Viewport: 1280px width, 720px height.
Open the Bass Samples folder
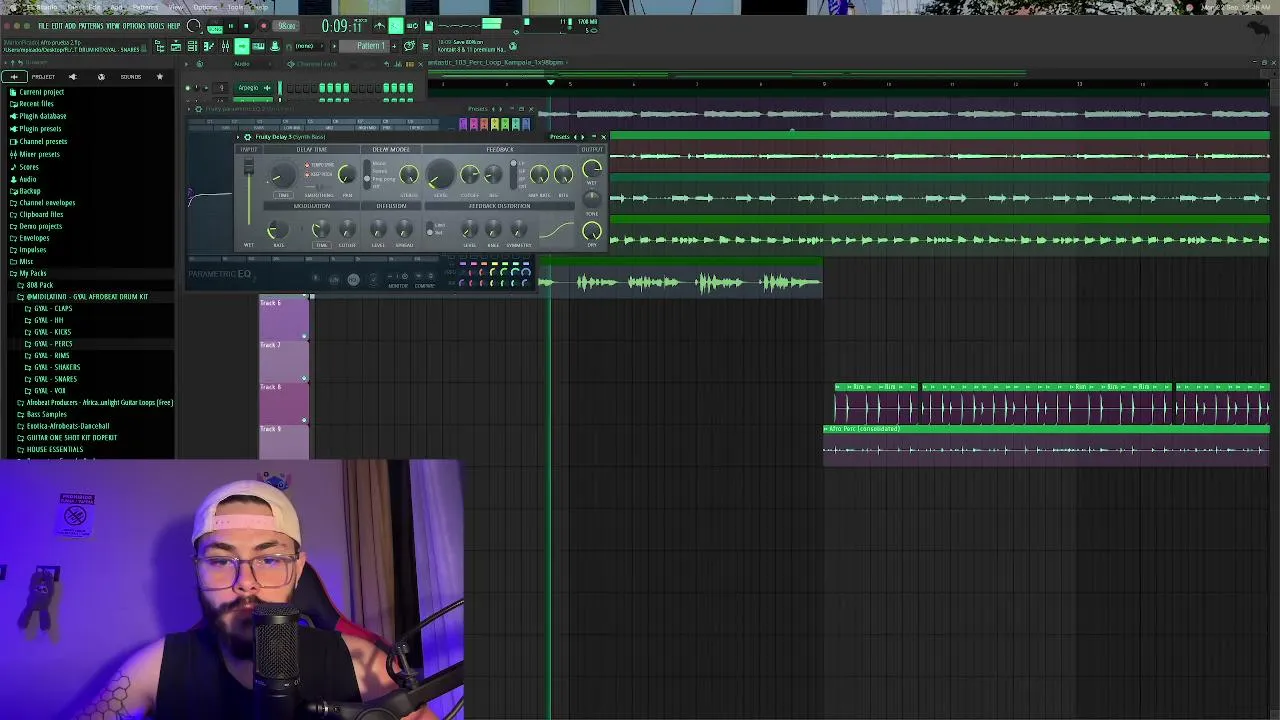(x=46, y=414)
